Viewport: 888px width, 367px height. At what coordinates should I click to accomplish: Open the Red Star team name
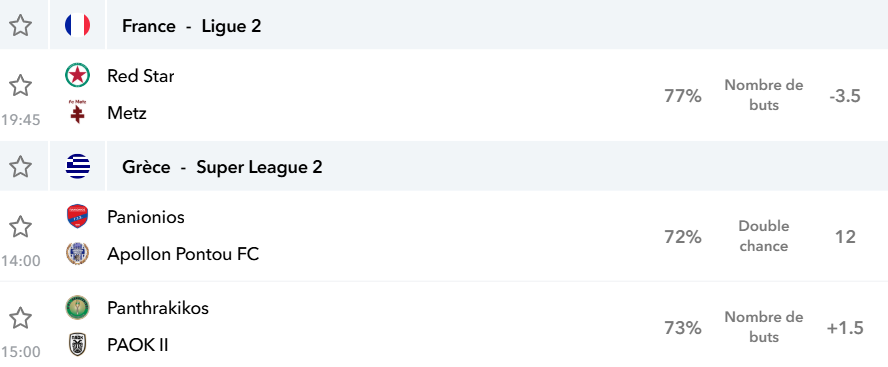(x=140, y=76)
